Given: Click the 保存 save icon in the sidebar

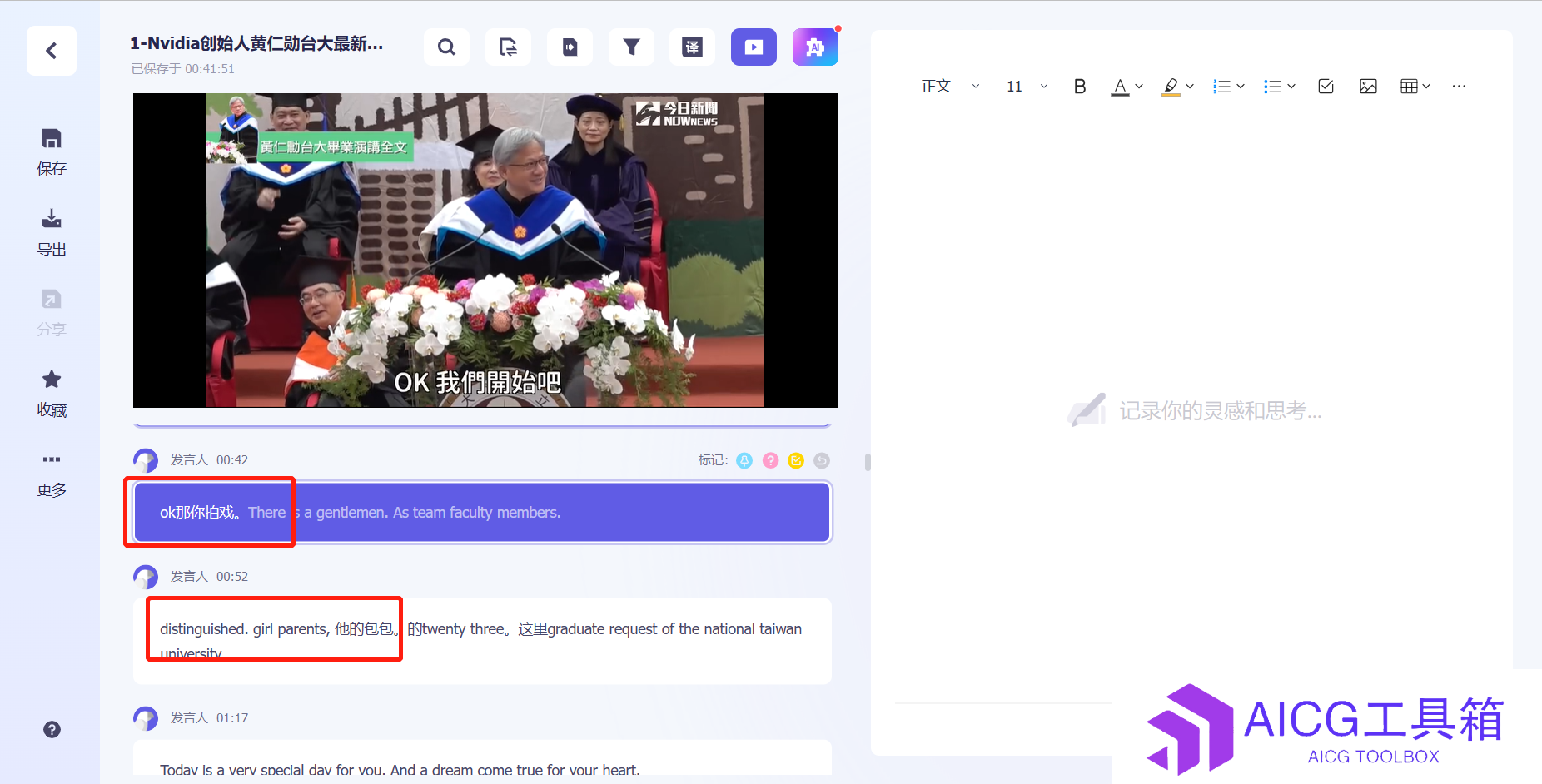Looking at the screenshot, I should pyautogui.click(x=52, y=139).
